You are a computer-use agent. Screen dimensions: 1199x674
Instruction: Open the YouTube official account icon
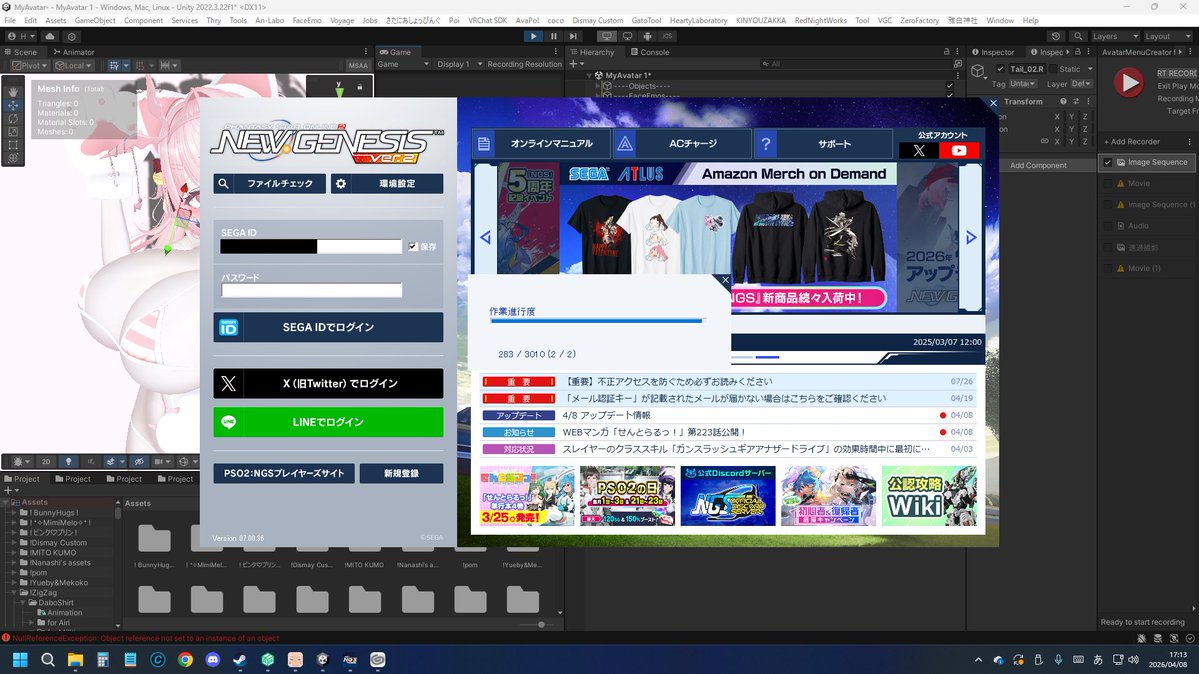[959, 151]
